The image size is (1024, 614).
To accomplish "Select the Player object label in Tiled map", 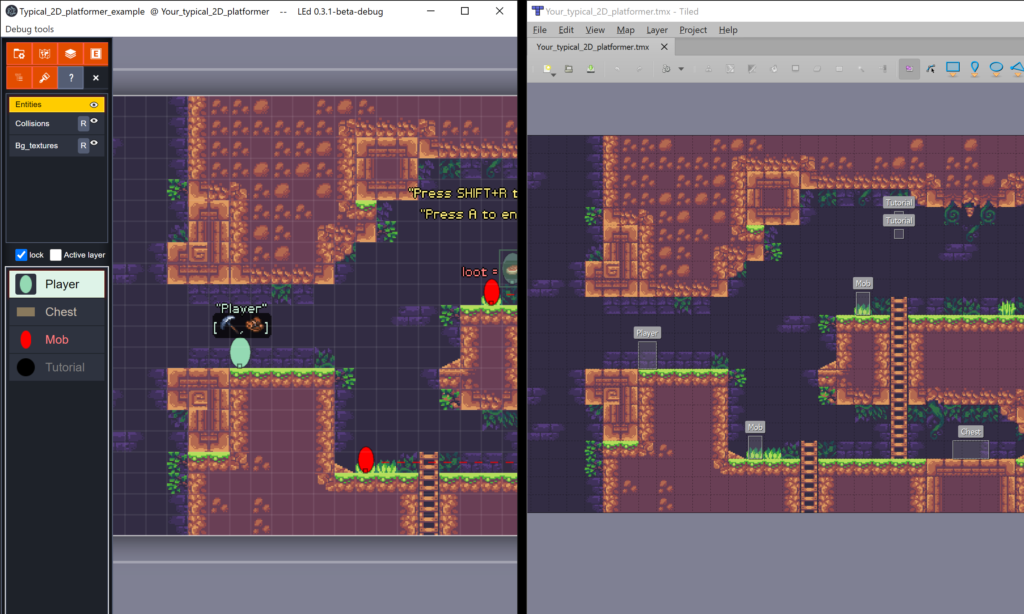I will click(x=647, y=333).
